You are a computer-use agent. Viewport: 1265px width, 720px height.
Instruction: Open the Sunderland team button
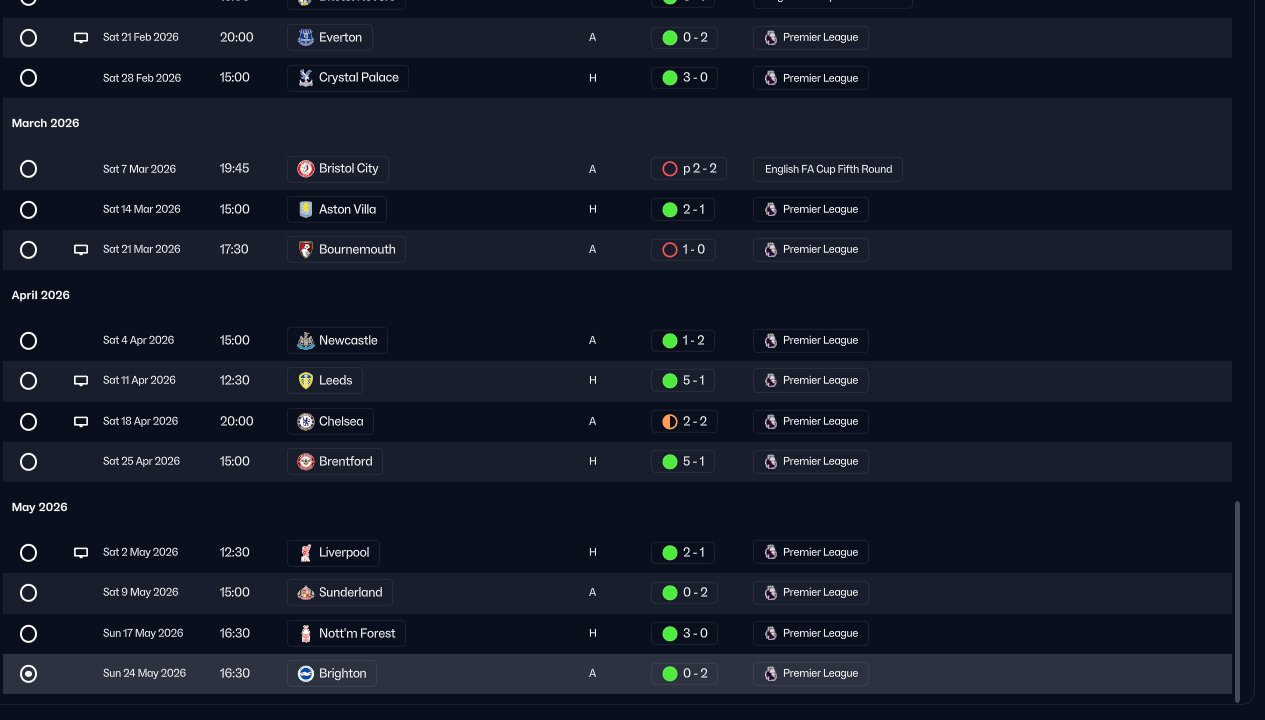pyautogui.click(x=340, y=593)
